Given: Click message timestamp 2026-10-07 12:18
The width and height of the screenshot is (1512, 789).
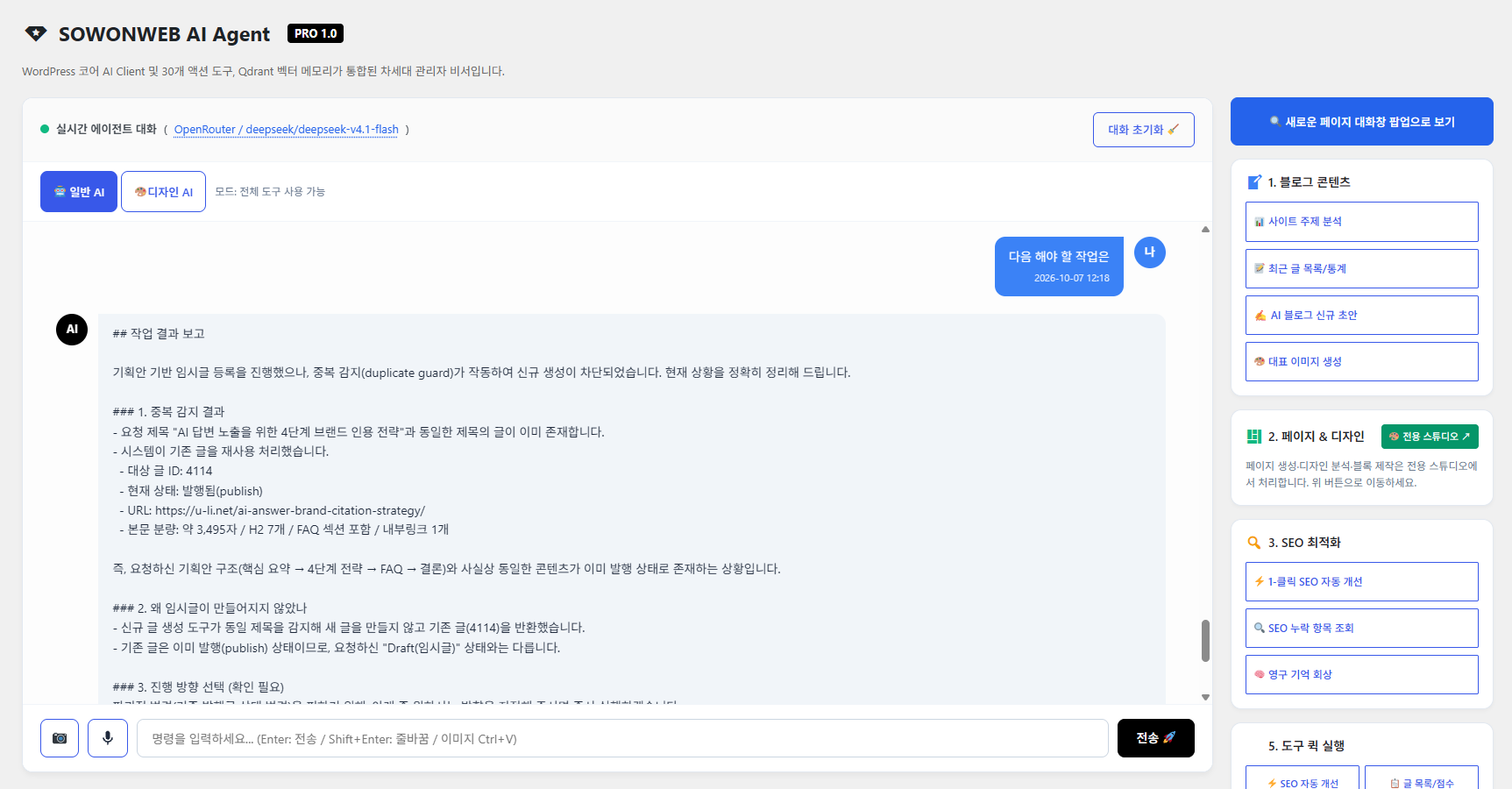Looking at the screenshot, I should [x=1072, y=278].
